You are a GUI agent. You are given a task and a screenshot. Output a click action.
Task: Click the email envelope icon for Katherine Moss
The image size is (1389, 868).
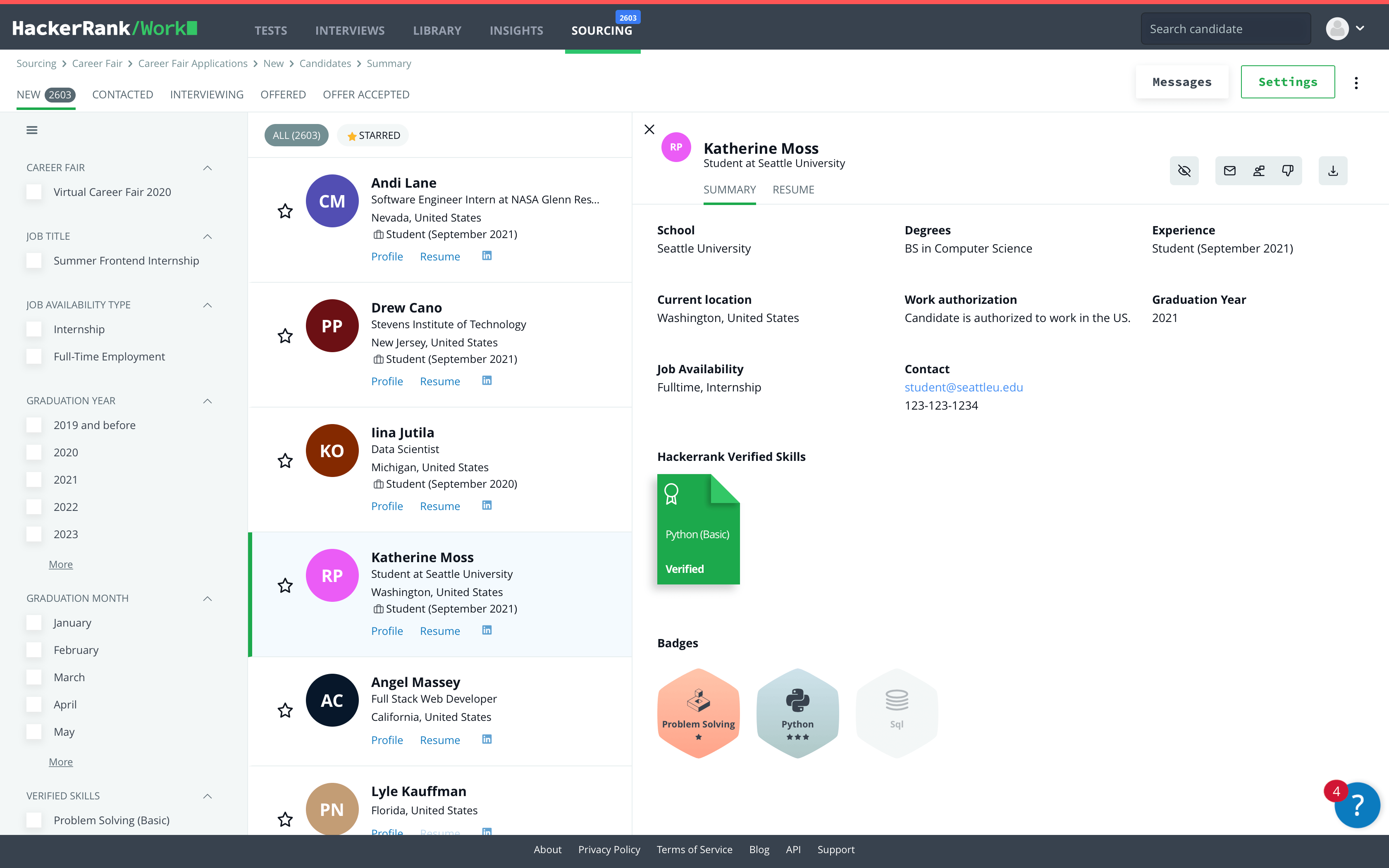(1229, 170)
